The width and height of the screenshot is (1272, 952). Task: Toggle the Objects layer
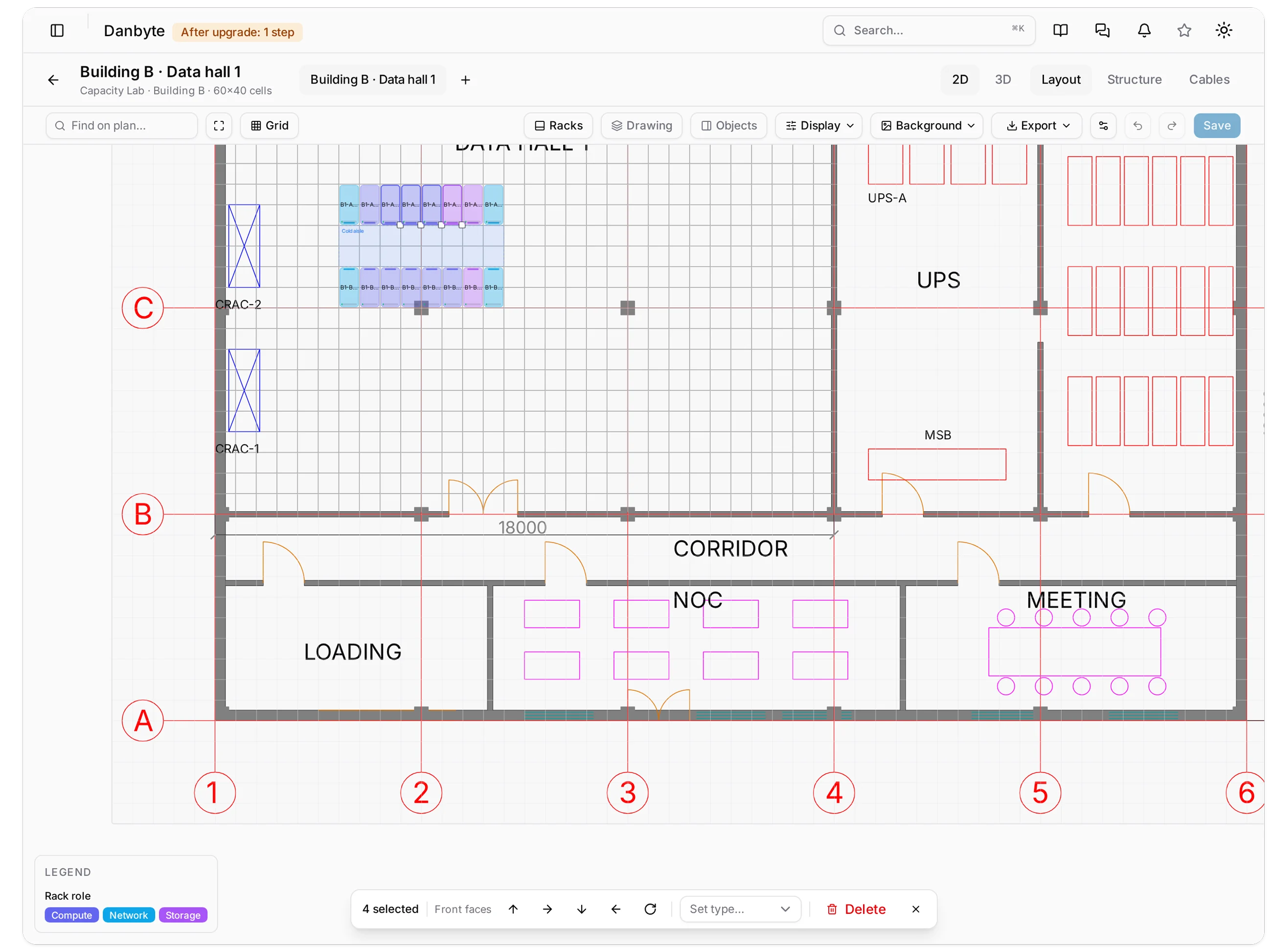pos(728,125)
